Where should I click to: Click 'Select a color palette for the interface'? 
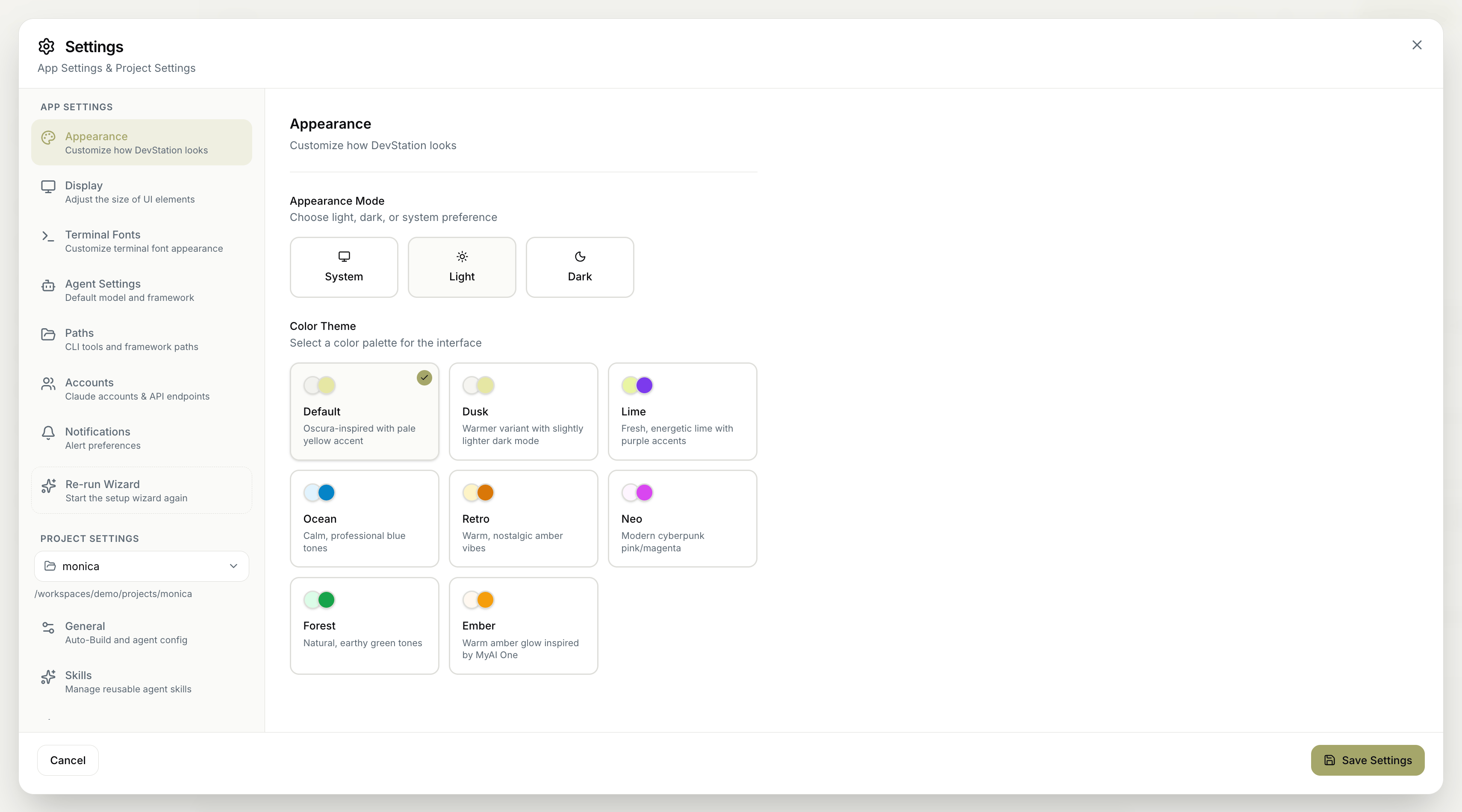(385, 343)
